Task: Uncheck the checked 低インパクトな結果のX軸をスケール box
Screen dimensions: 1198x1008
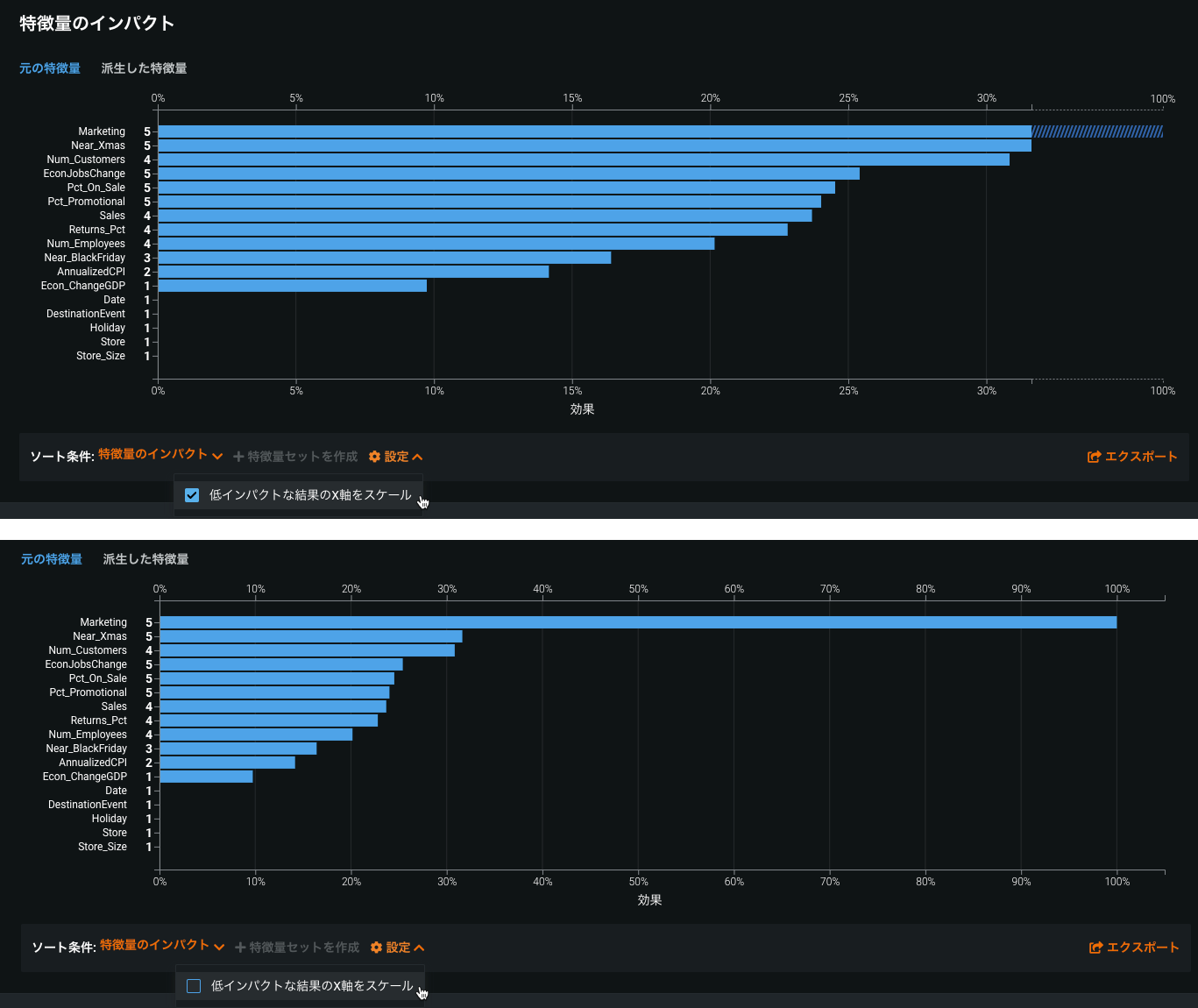Action: pyautogui.click(x=192, y=495)
